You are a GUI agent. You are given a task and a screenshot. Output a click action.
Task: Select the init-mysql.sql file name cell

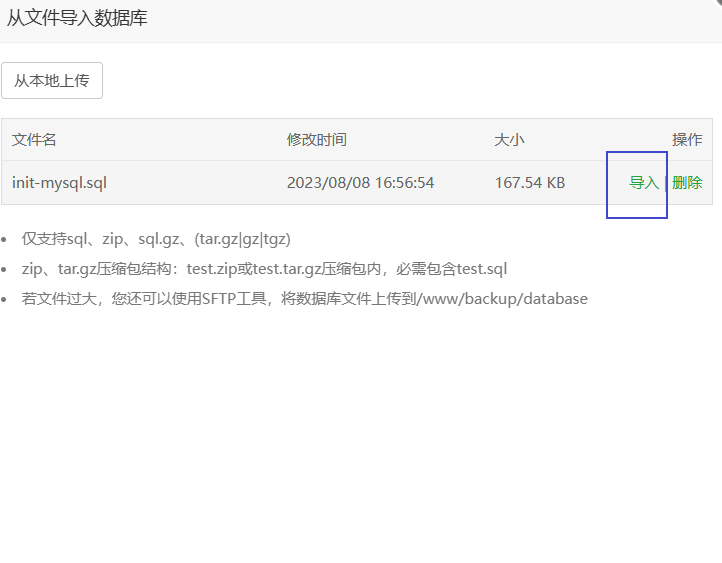coord(59,183)
